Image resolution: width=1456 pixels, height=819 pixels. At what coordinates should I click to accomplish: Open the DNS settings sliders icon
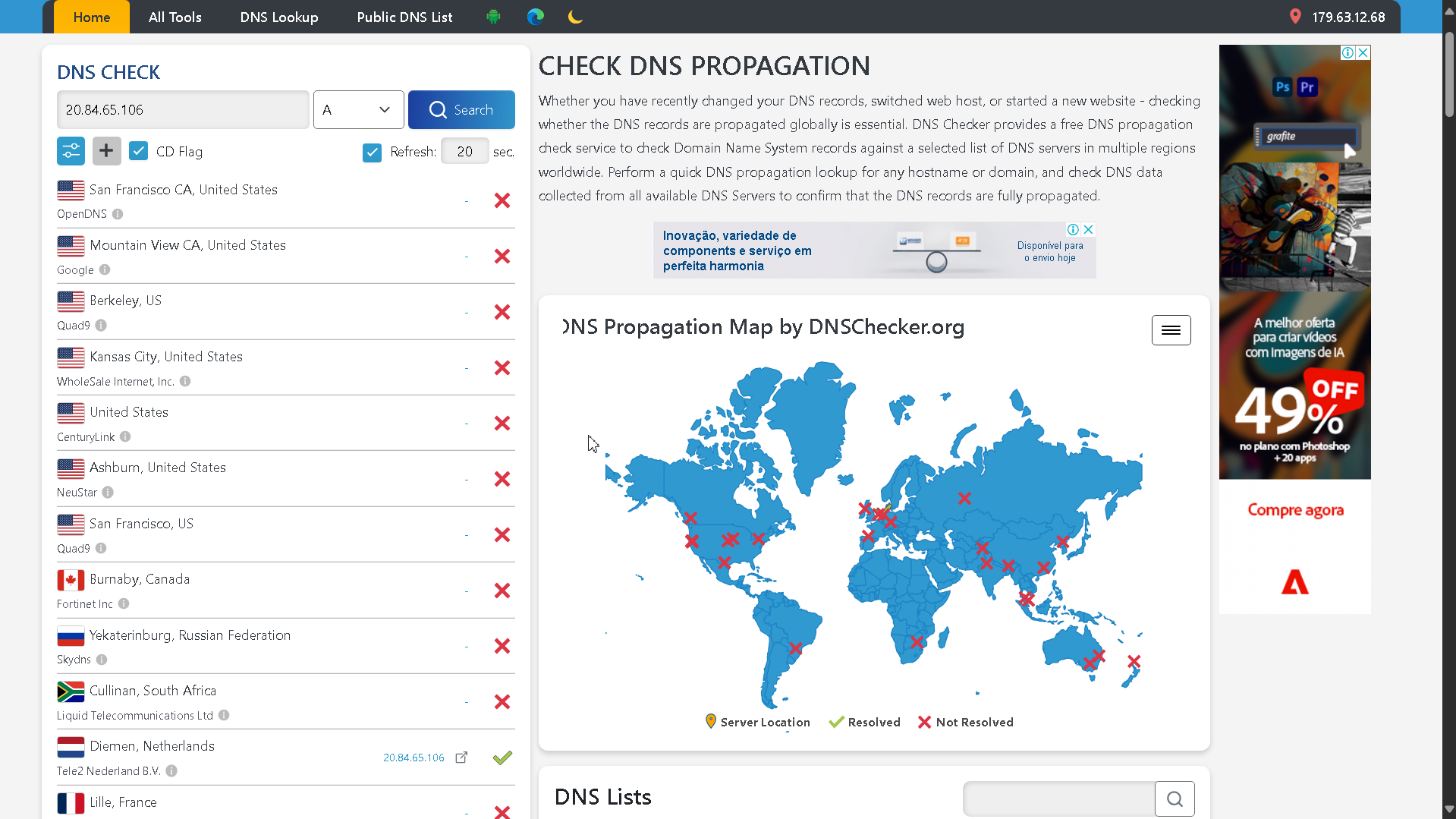(71, 151)
